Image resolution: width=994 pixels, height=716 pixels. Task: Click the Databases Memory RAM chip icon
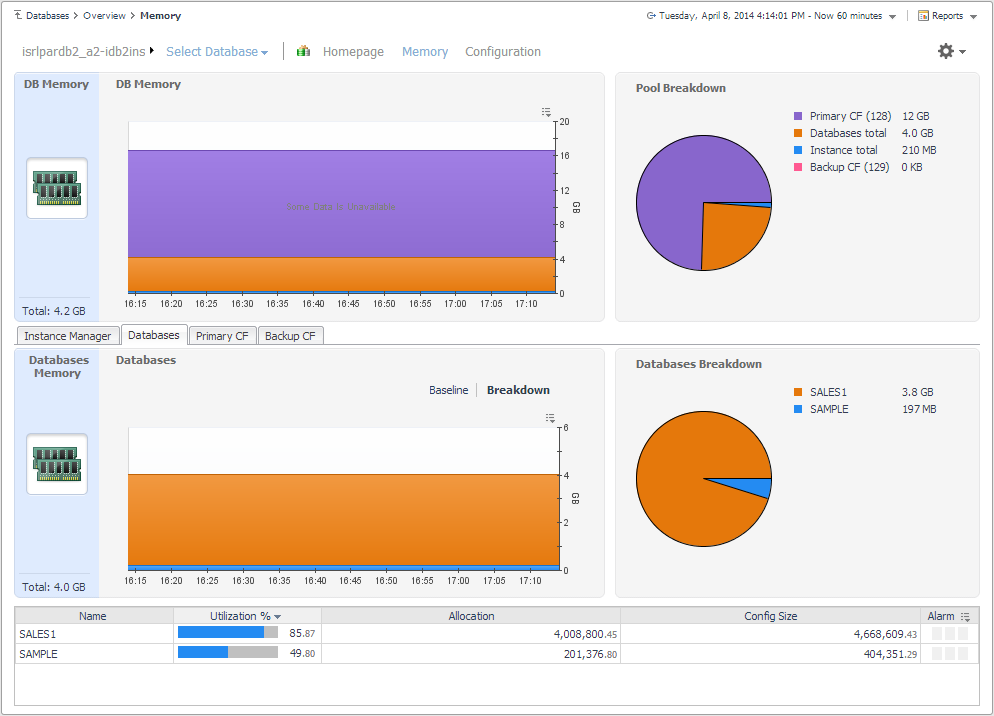56,464
